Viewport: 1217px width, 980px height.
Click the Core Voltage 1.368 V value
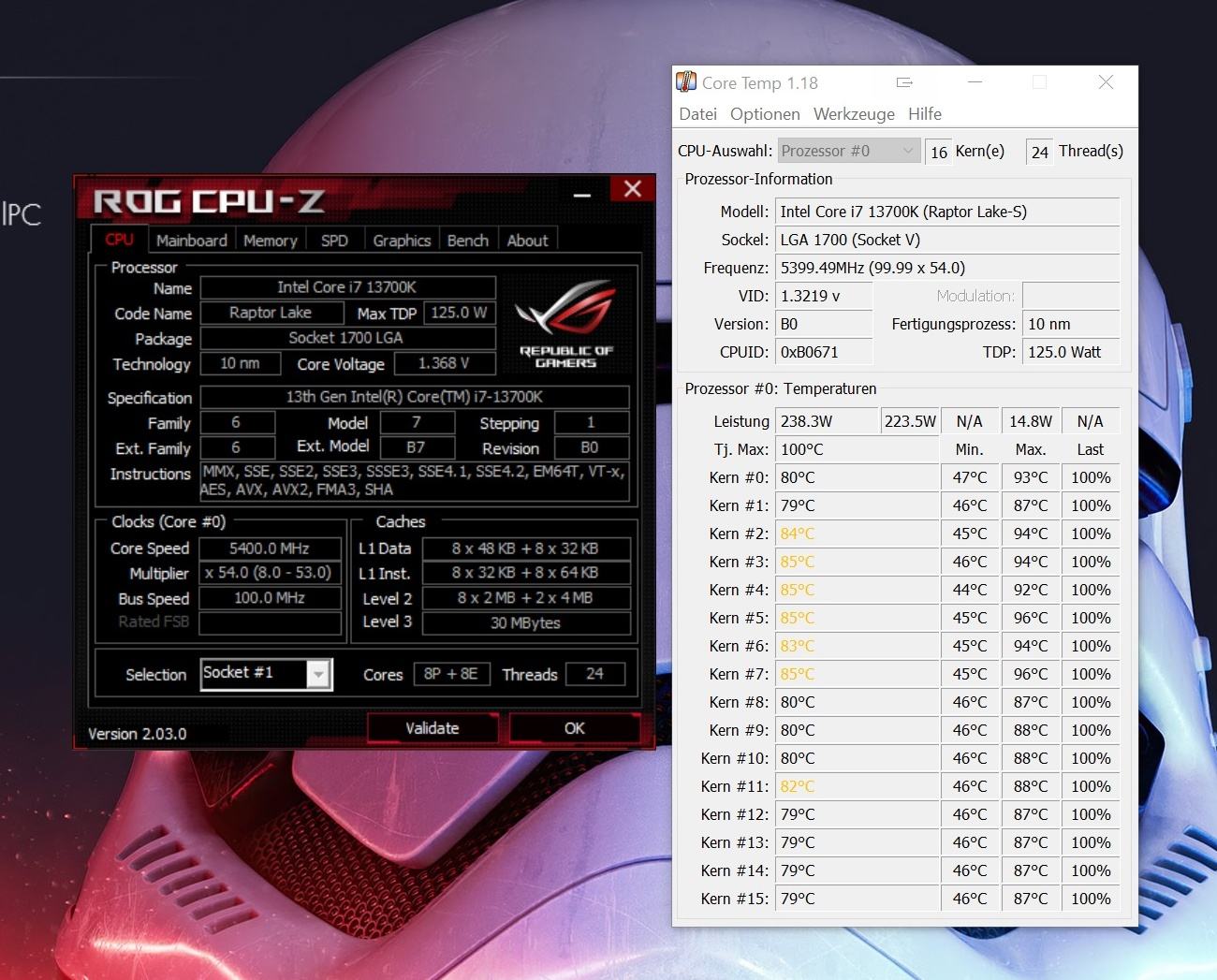[444, 363]
